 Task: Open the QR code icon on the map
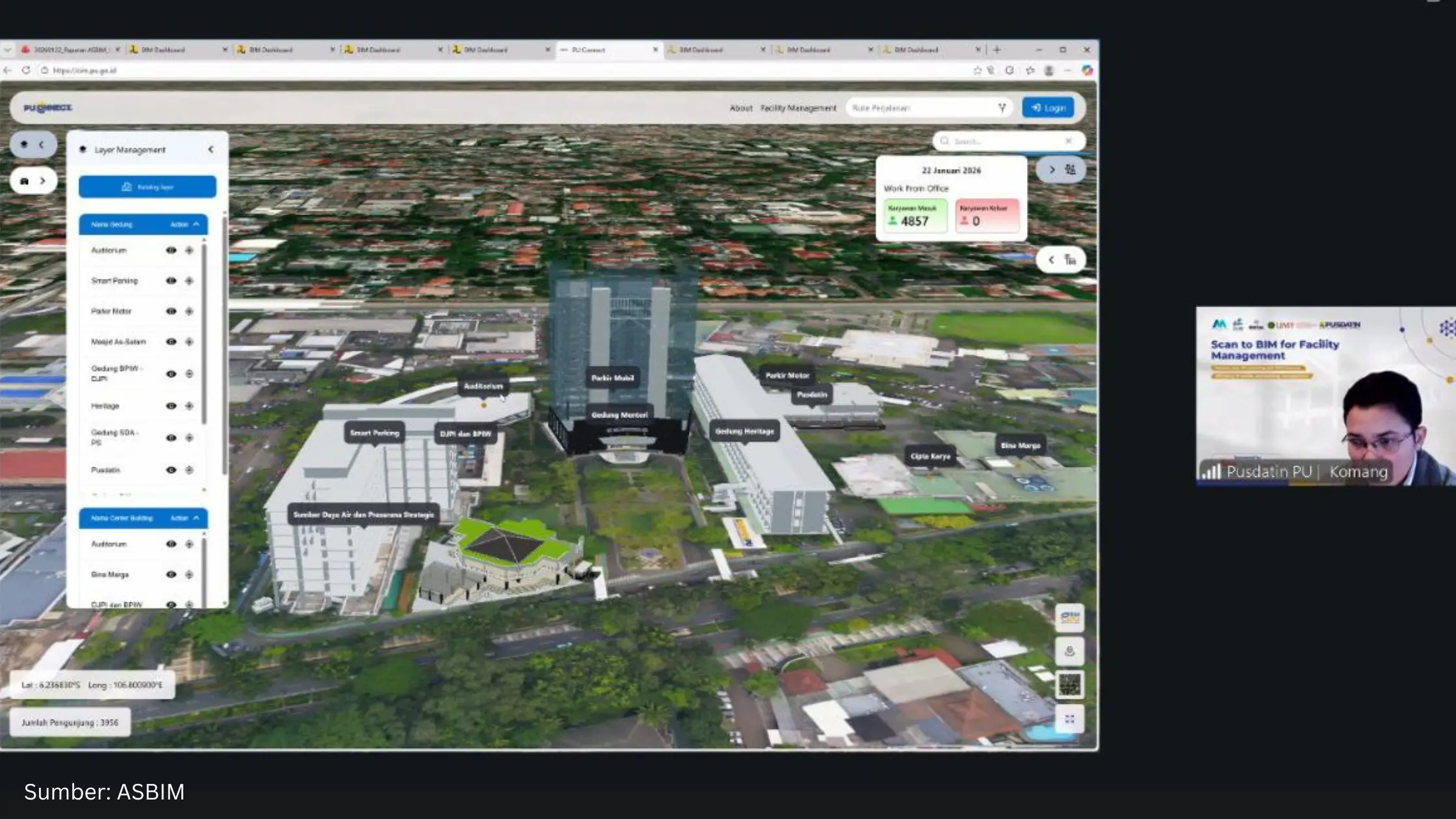click(x=1069, y=684)
